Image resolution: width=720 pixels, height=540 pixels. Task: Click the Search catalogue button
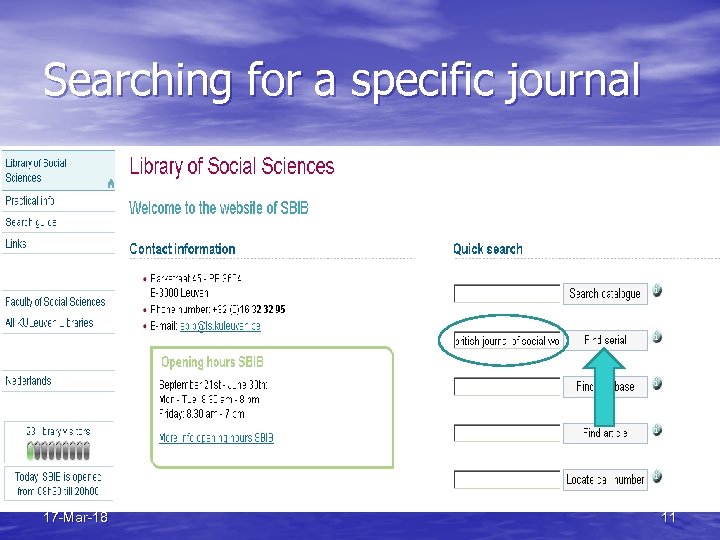click(x=605, y=293)
